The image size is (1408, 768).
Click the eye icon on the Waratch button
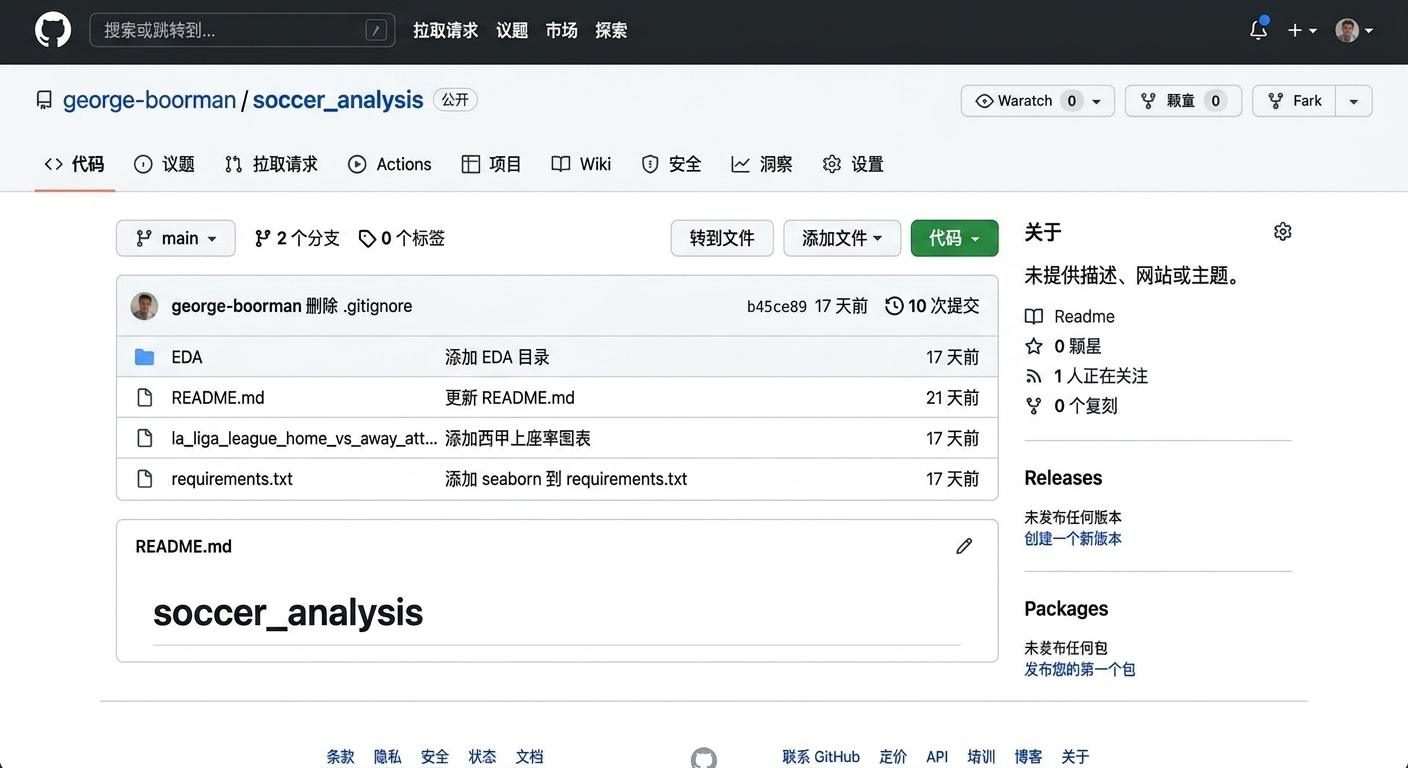coord(984,101)
